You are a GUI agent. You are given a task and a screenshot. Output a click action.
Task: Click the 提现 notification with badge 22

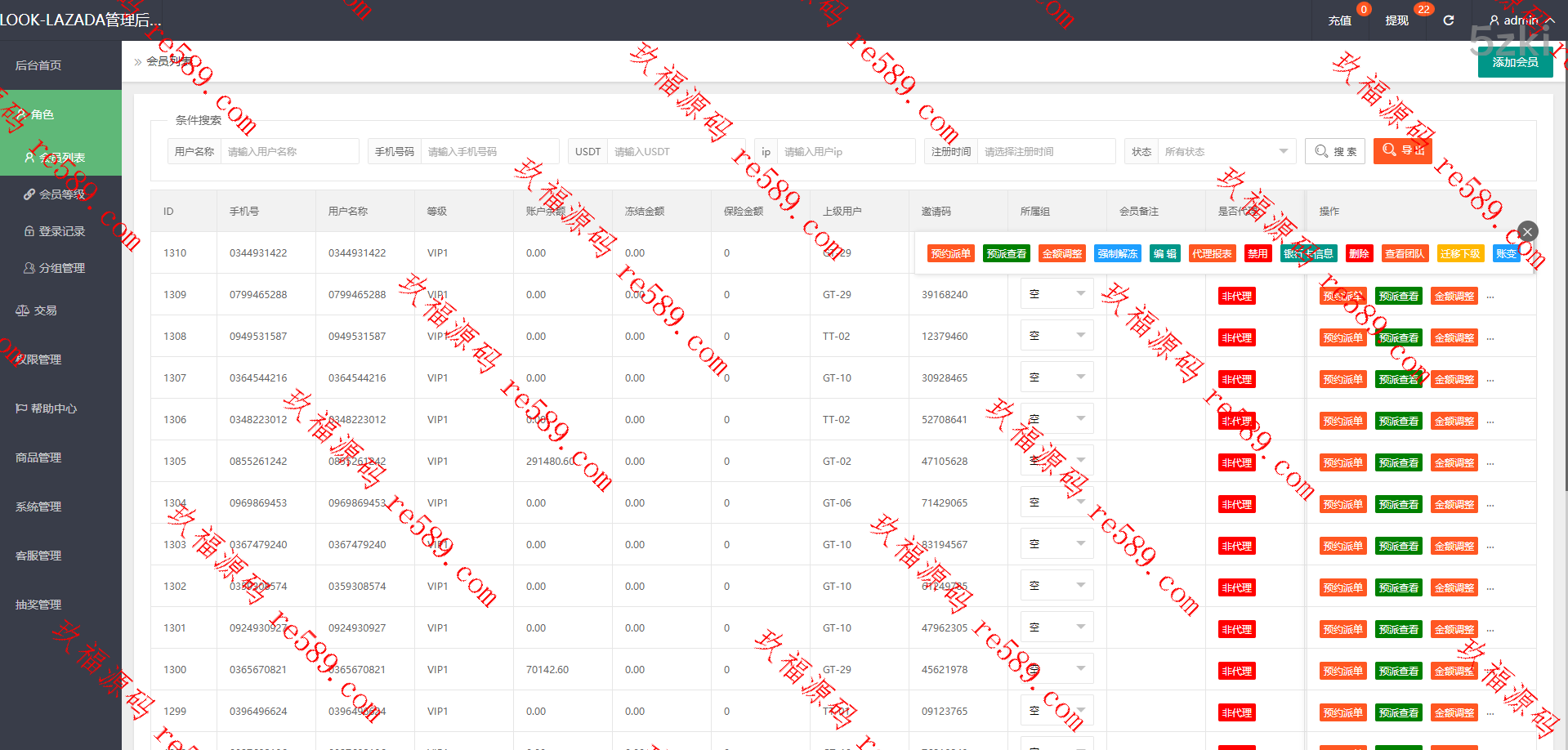click(1397, 20)
